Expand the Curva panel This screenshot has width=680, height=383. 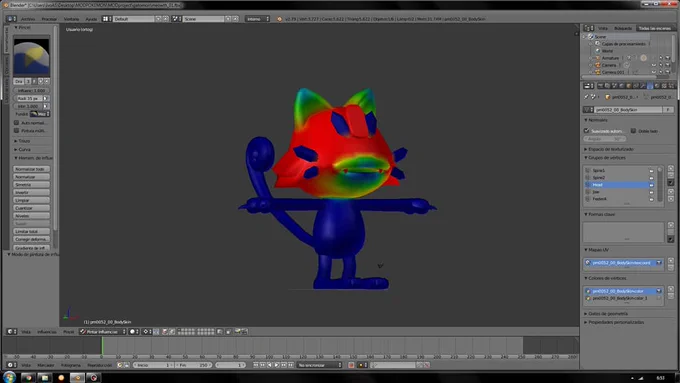[22, 150]
